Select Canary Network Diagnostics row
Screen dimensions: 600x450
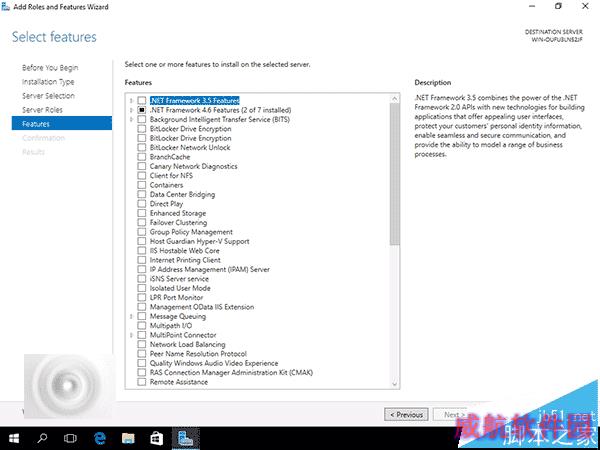click(x=194, y=166)
